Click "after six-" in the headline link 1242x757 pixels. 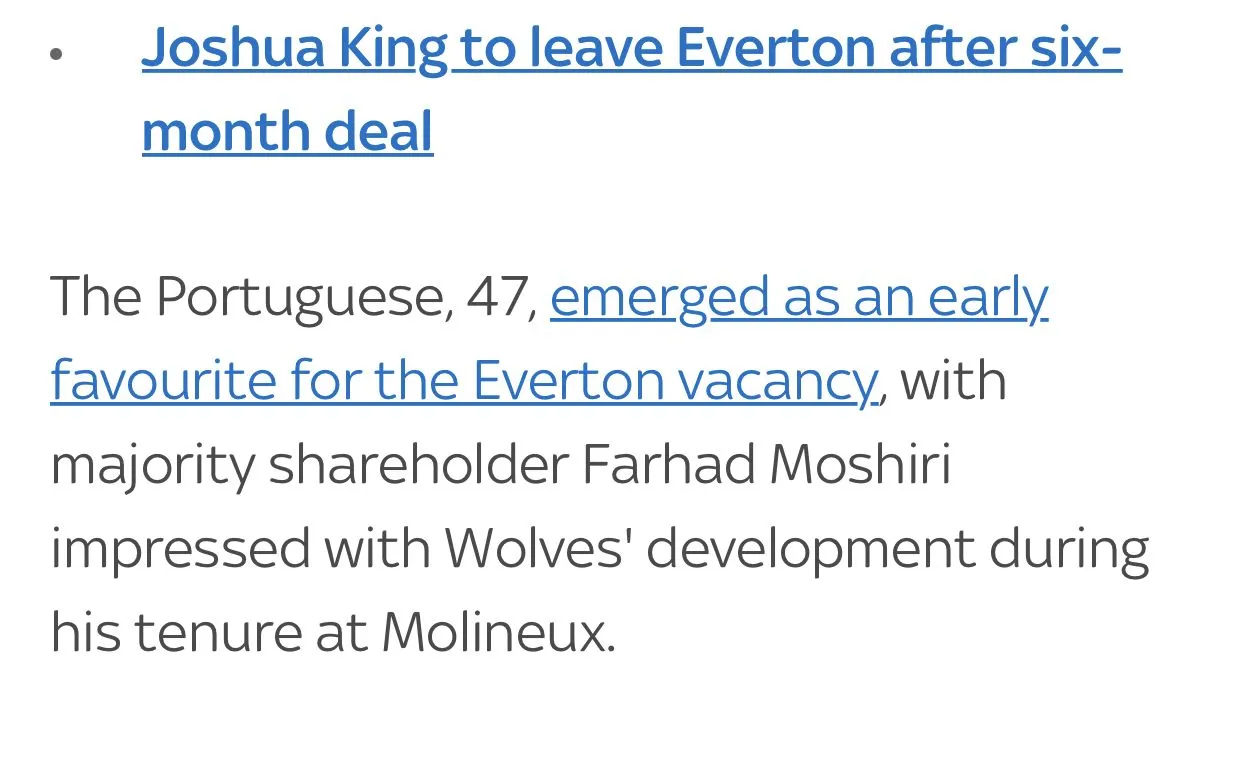click(1005, 48)
